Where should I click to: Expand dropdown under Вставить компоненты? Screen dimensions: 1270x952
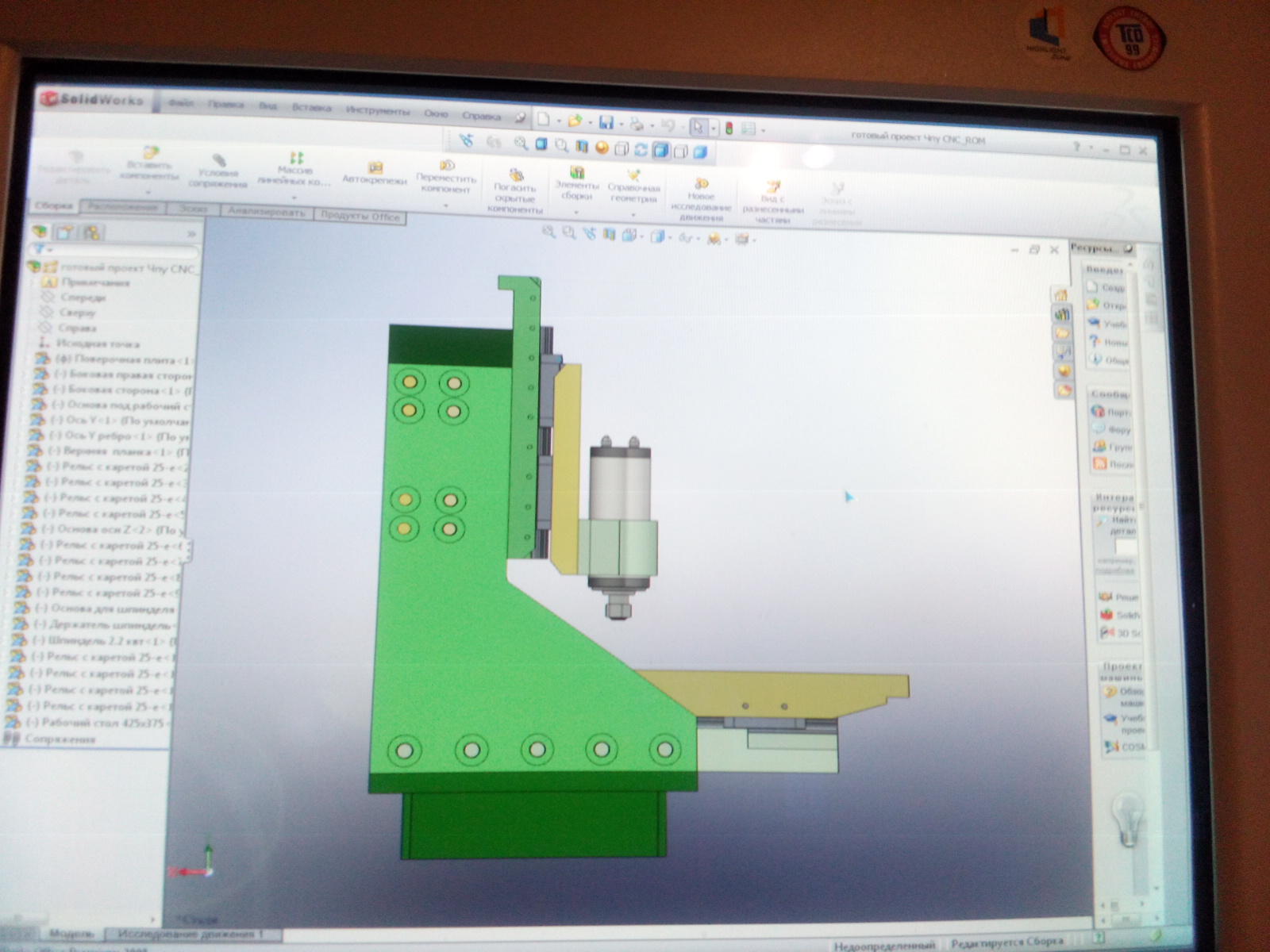[x=148, y=191]
